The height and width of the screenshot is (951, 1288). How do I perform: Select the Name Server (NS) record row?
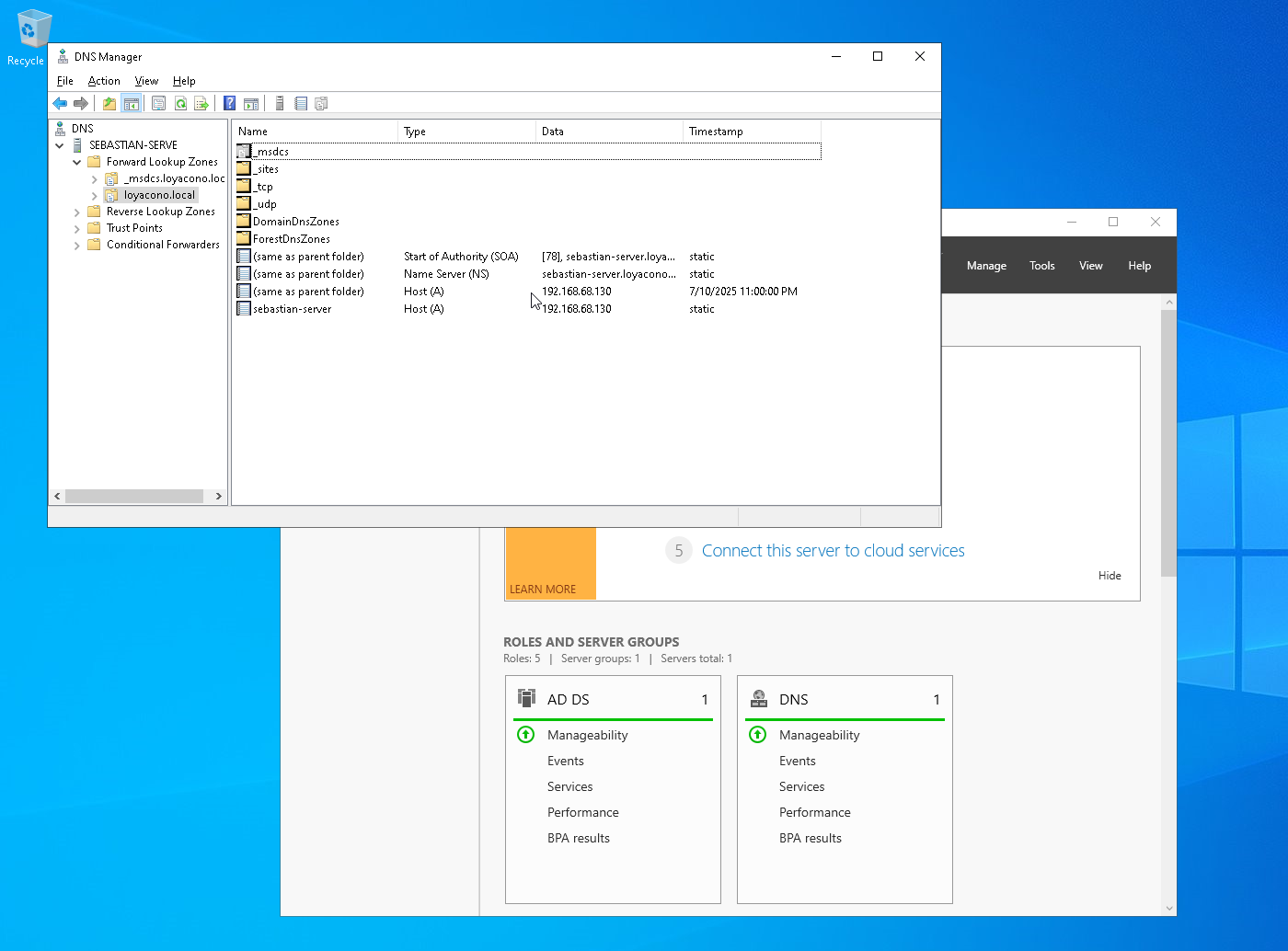tap(528, 274)
